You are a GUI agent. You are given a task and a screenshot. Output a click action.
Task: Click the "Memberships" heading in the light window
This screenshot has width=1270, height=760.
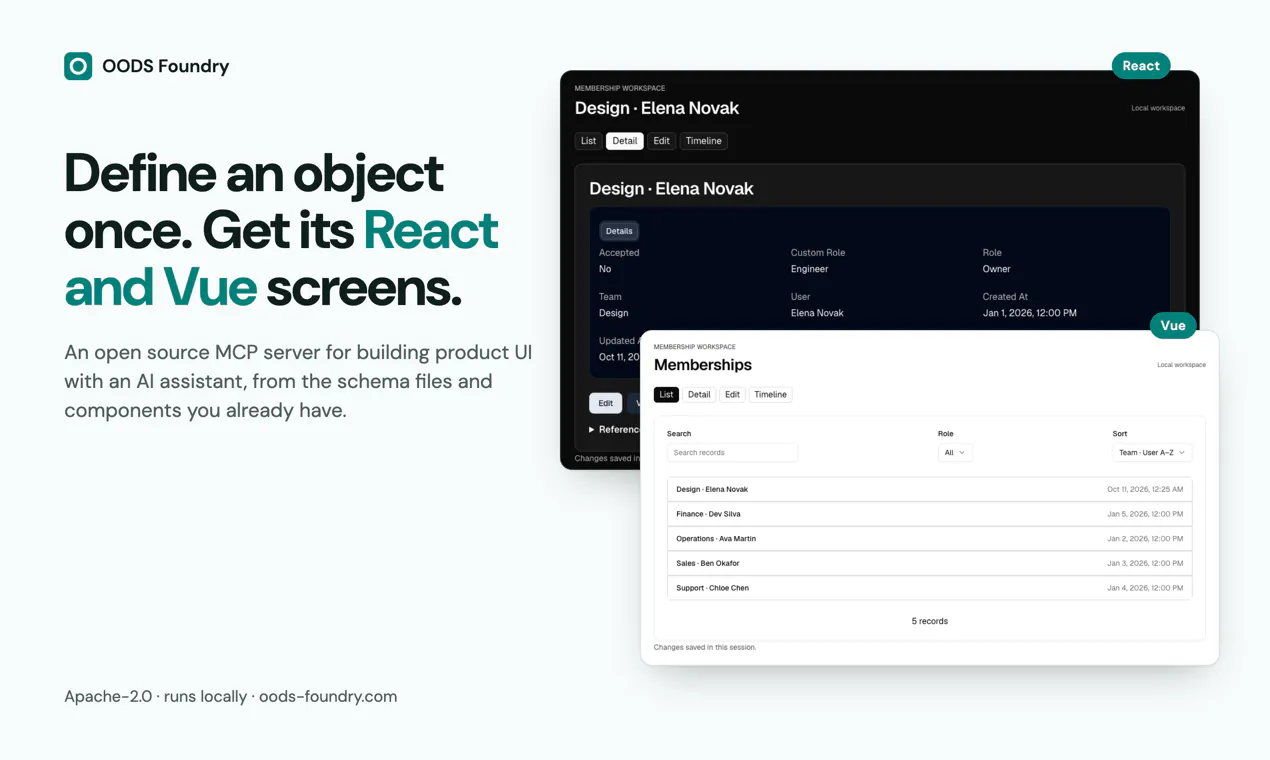coord(703,365)
